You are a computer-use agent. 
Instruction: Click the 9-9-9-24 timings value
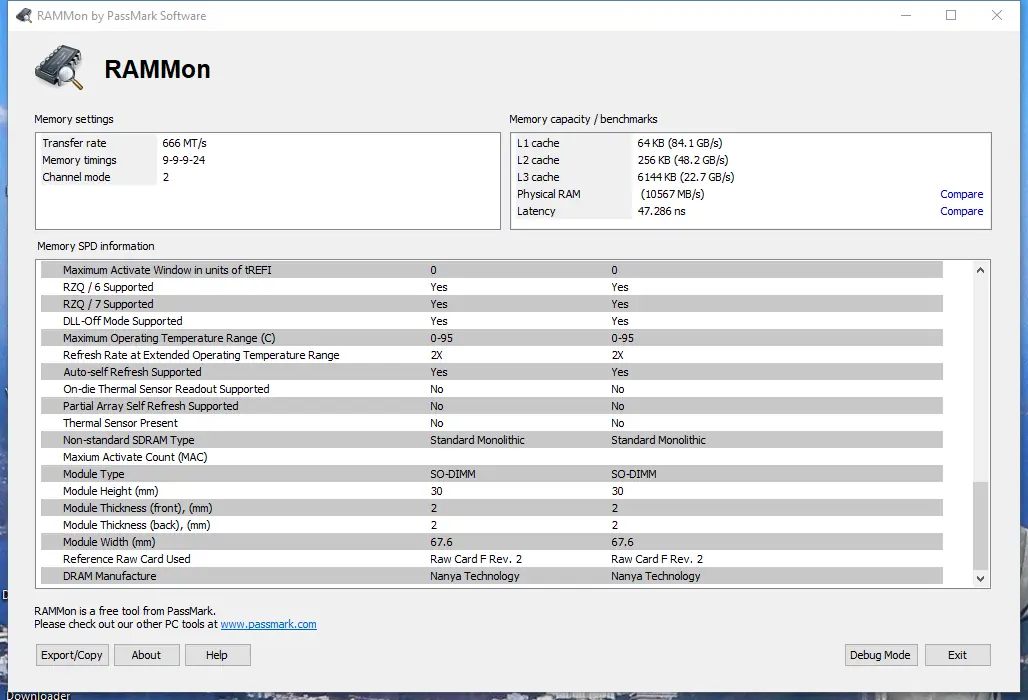[184, 160]
